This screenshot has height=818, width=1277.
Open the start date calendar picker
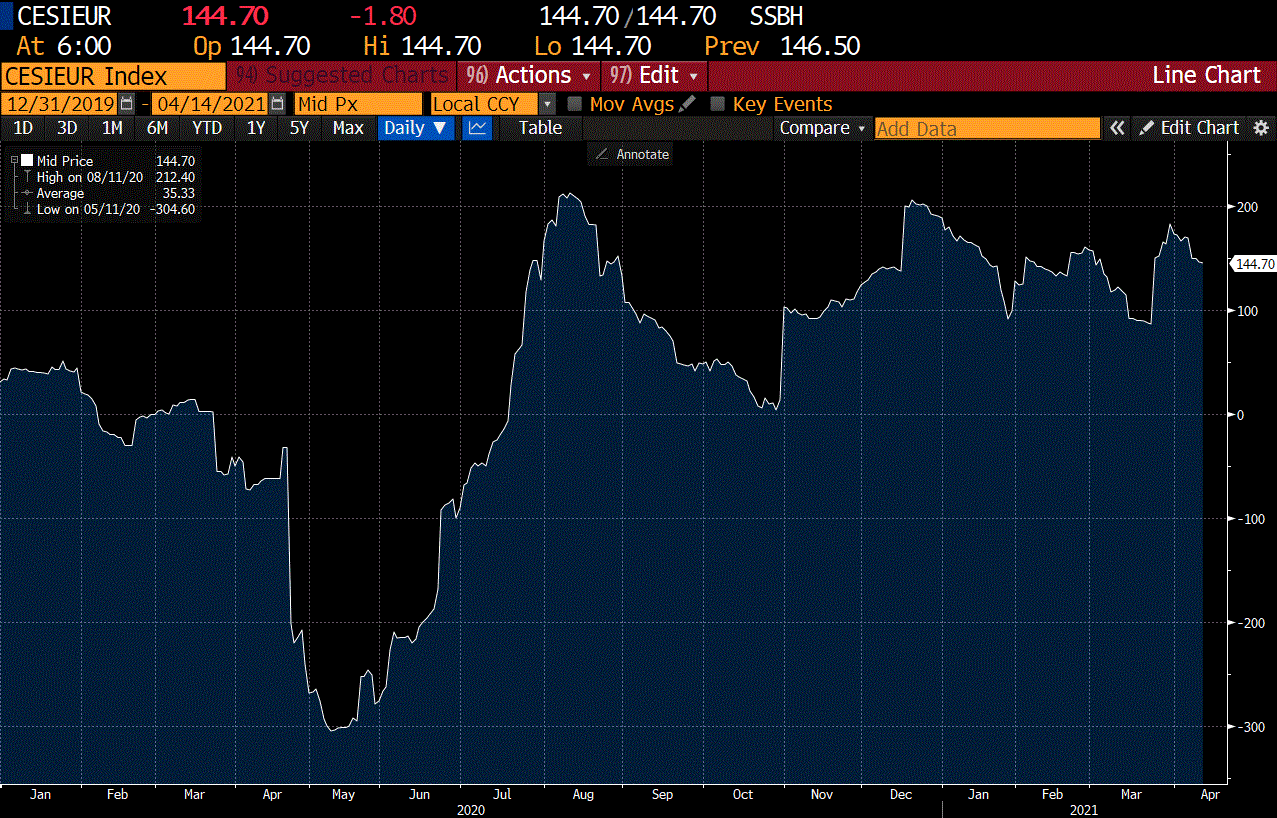pos(126,104)
